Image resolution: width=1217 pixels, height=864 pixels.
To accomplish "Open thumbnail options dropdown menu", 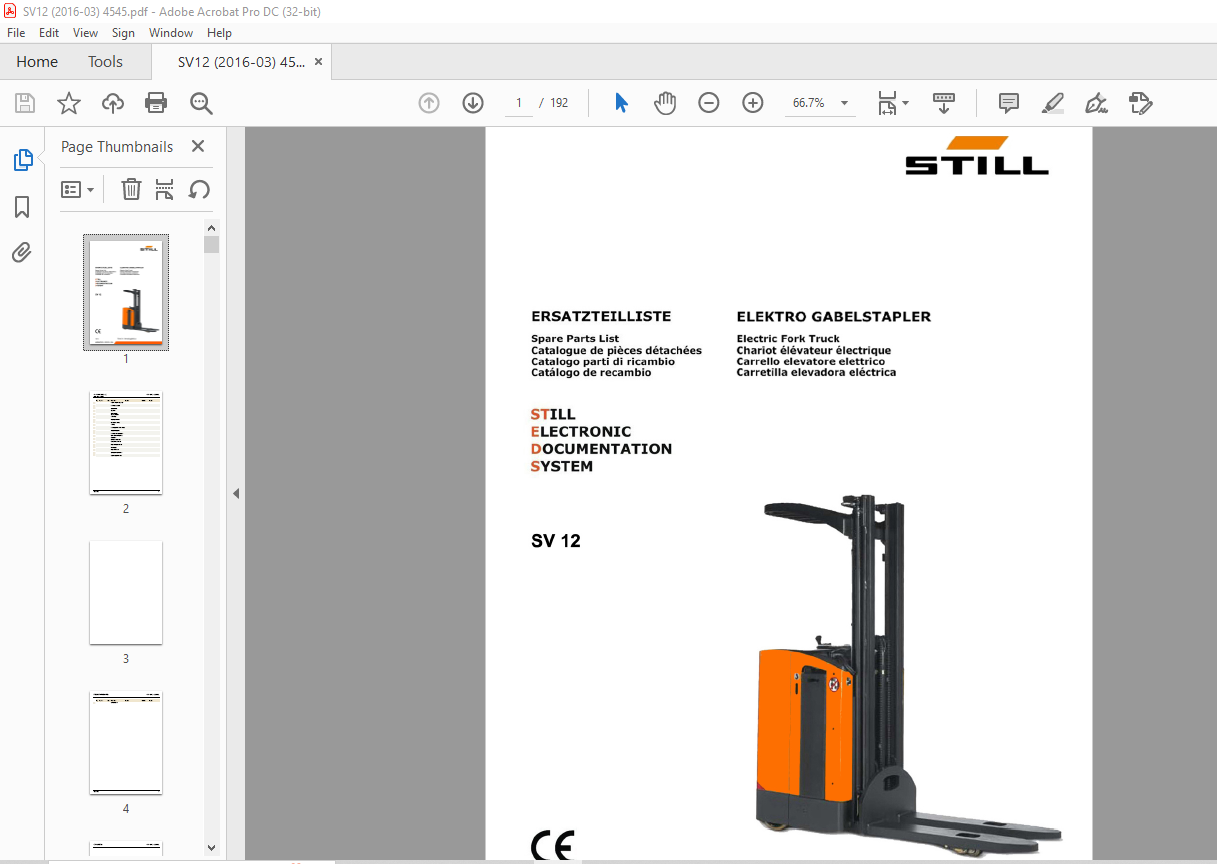I will pyautogui.click(x=77, y=189).
